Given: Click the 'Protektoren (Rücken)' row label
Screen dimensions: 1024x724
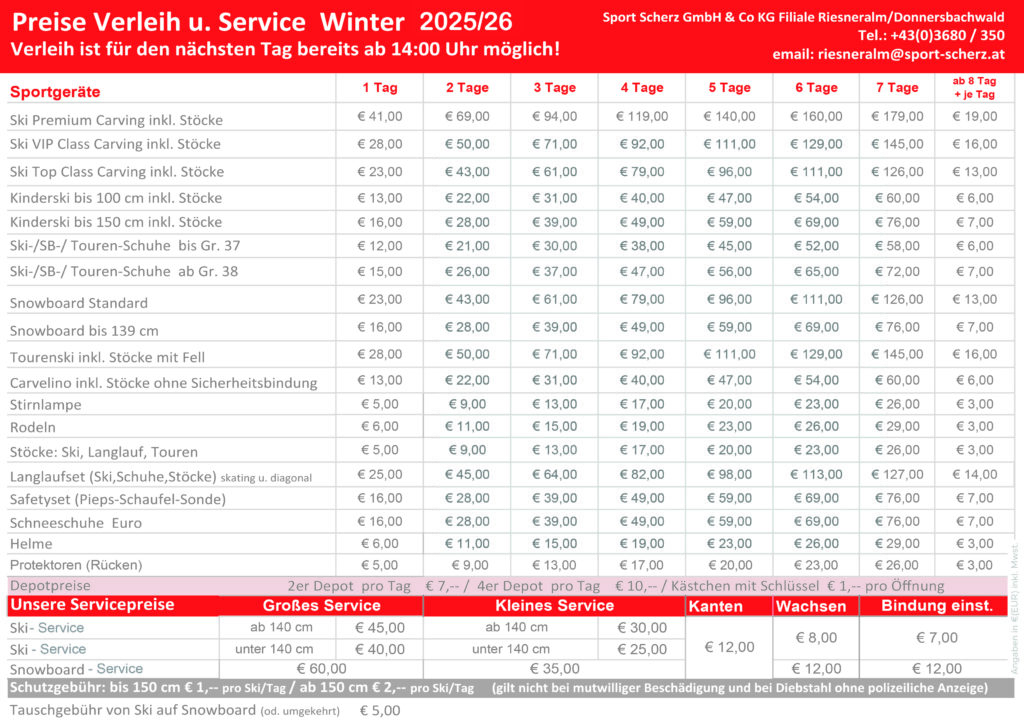Looking at the screenshot, I should (x=76, y=565).
